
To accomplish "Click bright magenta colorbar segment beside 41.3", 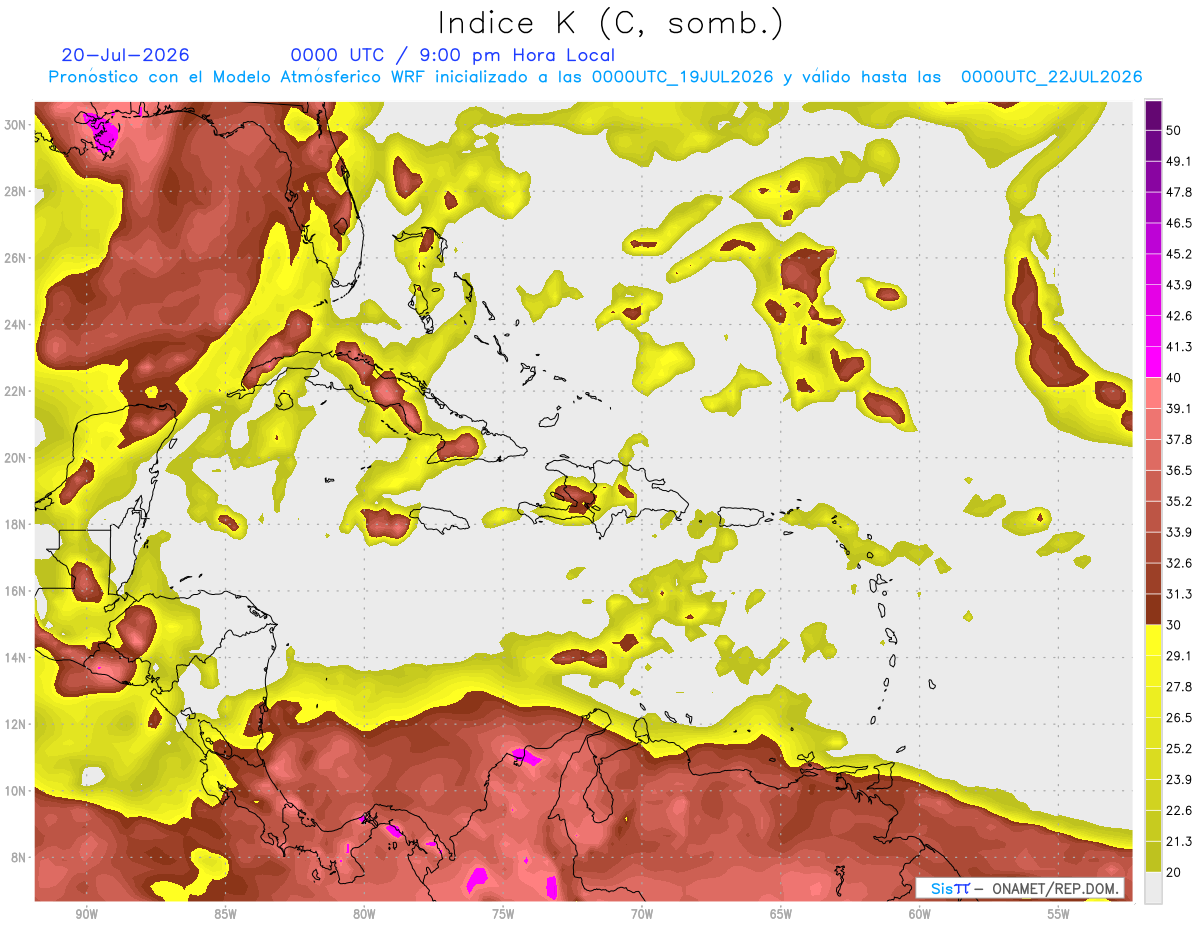I will point(1153,362).
